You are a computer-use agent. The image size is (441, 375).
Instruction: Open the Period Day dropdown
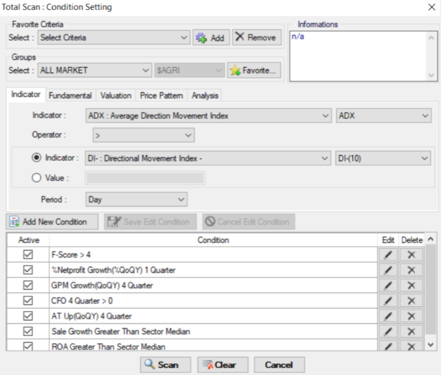(136, 200)
